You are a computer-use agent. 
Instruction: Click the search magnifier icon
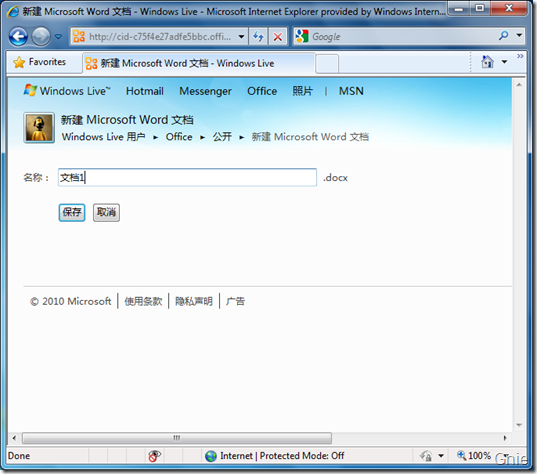pyautogui.click(x=504, y=36)
